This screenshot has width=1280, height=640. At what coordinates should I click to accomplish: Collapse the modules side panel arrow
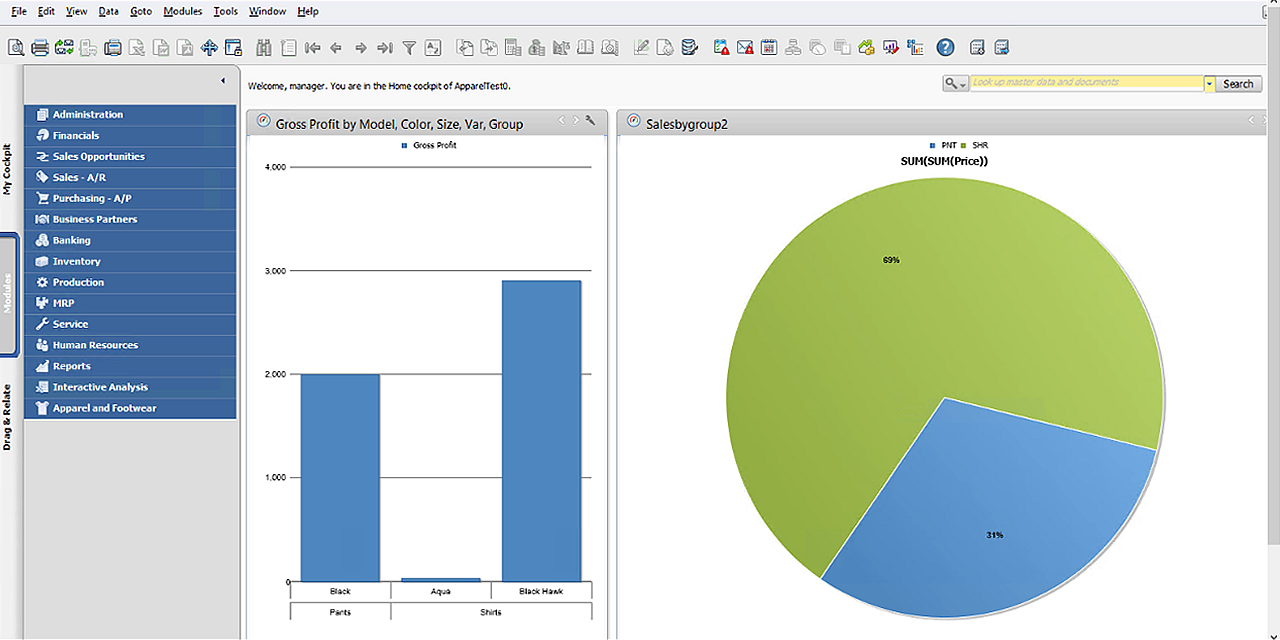click(223, 81)
